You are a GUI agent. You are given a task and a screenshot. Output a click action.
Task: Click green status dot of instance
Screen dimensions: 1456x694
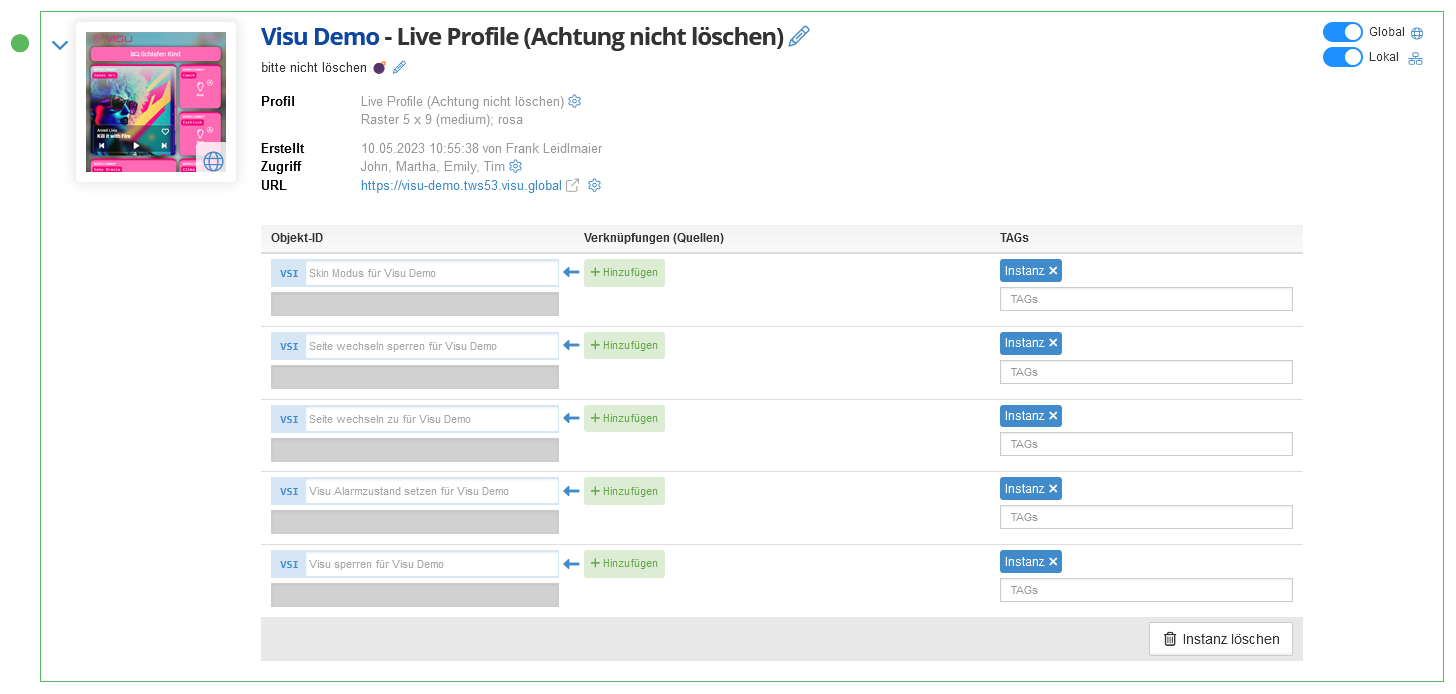point(19,43)
